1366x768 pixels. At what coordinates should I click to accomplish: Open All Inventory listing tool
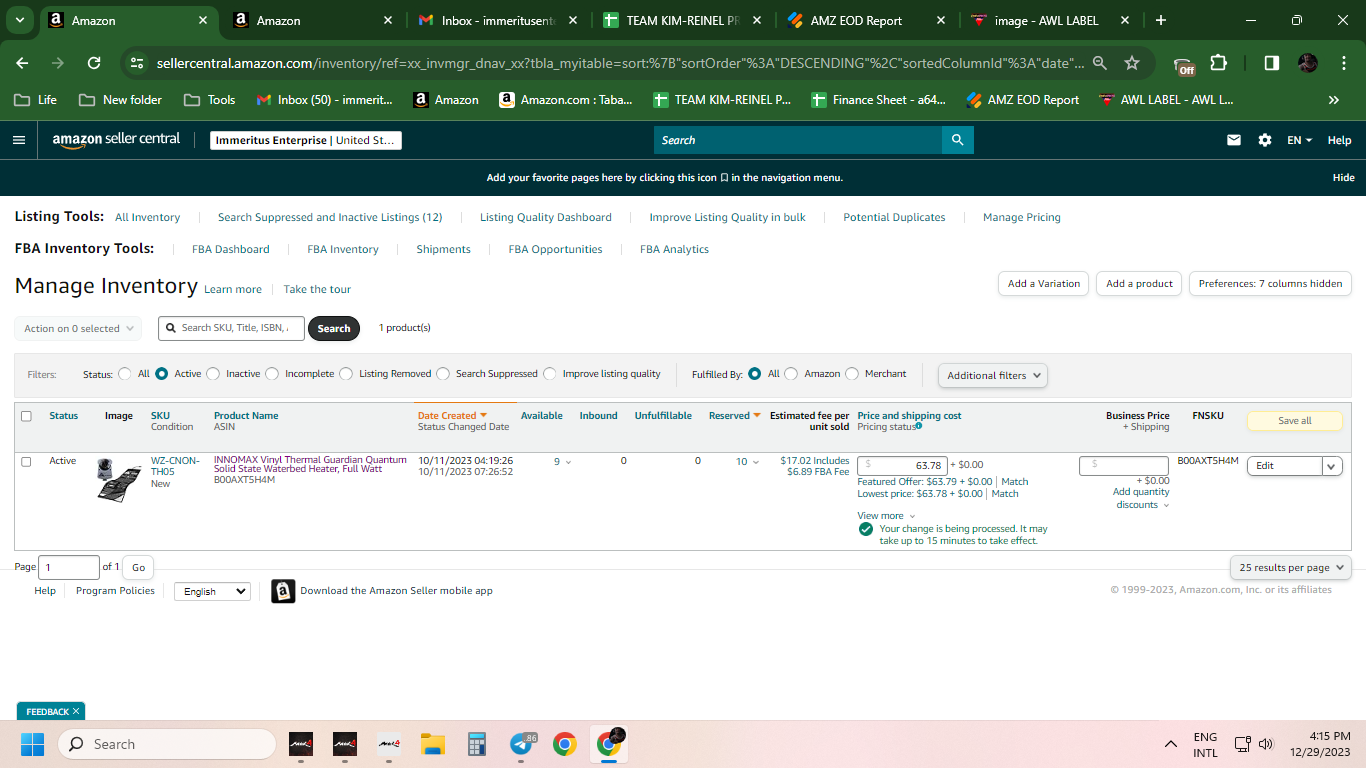[148, 217]
